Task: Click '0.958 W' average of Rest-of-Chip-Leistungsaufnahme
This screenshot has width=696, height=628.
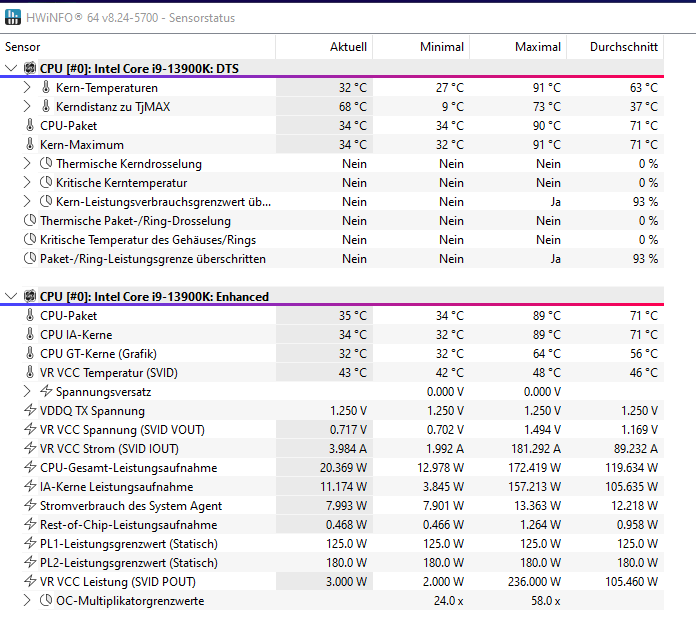Action: [637, 525]
